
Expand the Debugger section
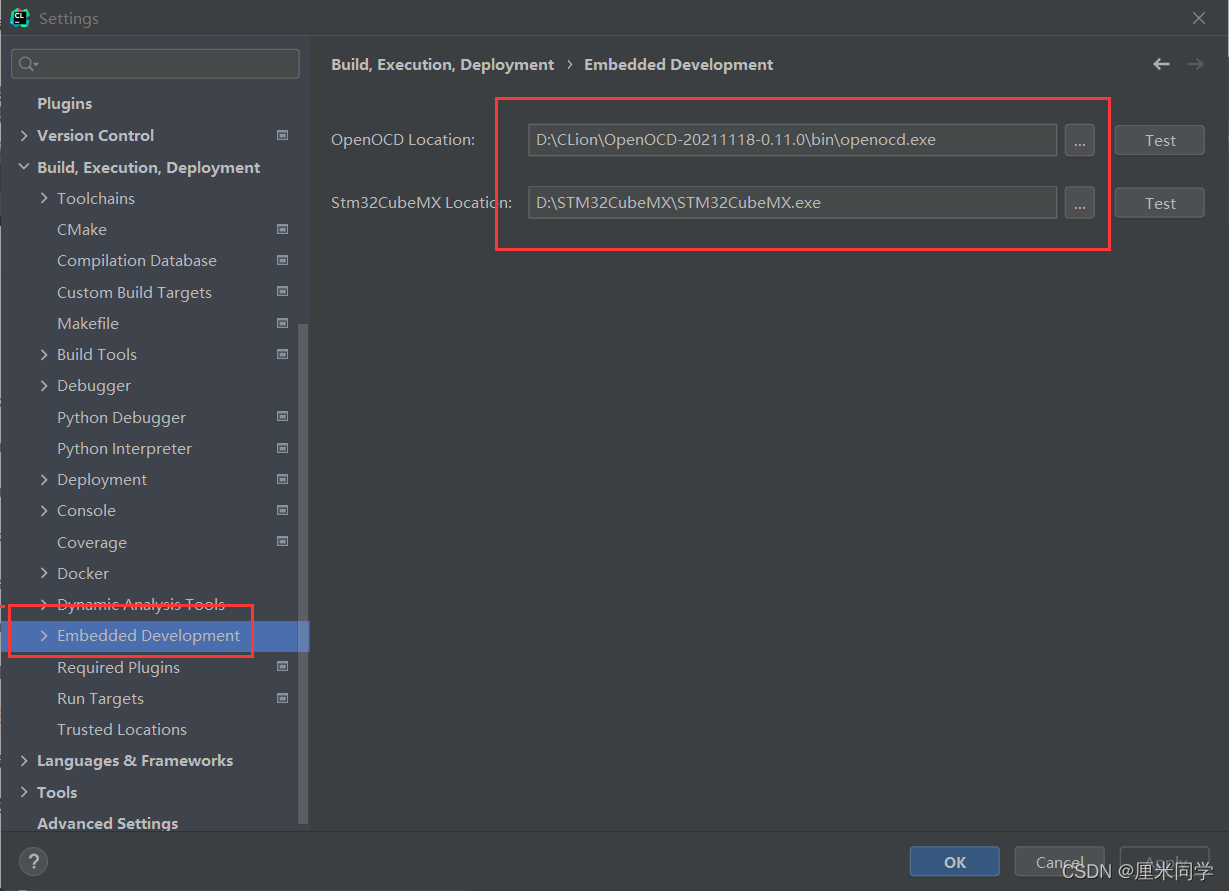point(44,386)
